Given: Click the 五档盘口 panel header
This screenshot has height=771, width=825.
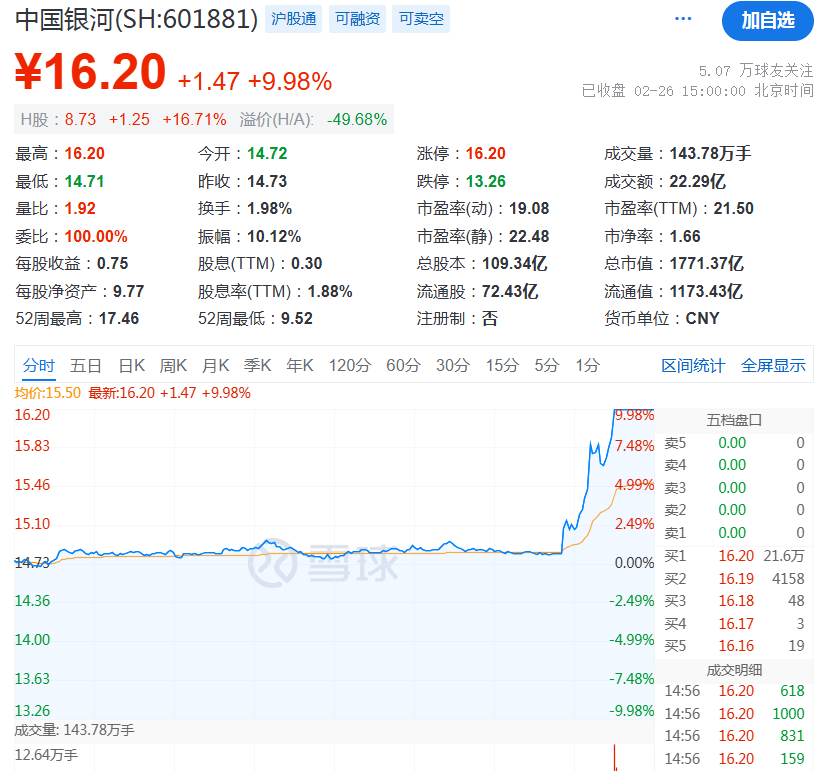Looking at the screenshot, I should (734, 420).
